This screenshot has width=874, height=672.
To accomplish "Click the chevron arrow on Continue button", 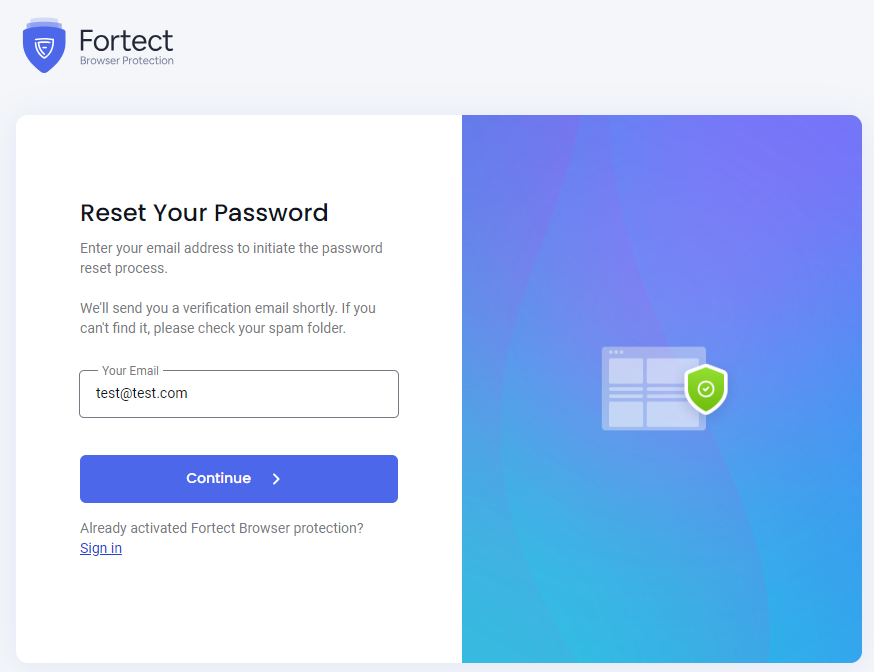I will 276,479.
